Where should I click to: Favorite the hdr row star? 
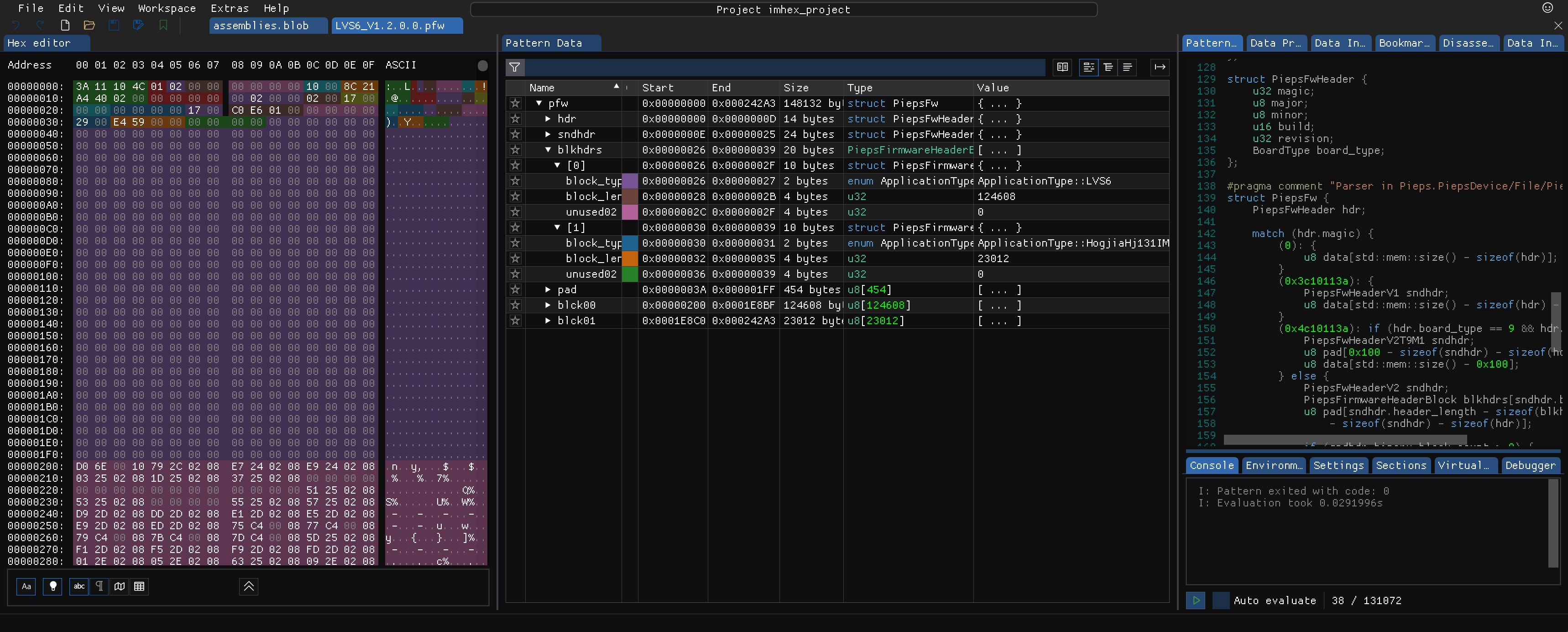click(x=516, y=119)
